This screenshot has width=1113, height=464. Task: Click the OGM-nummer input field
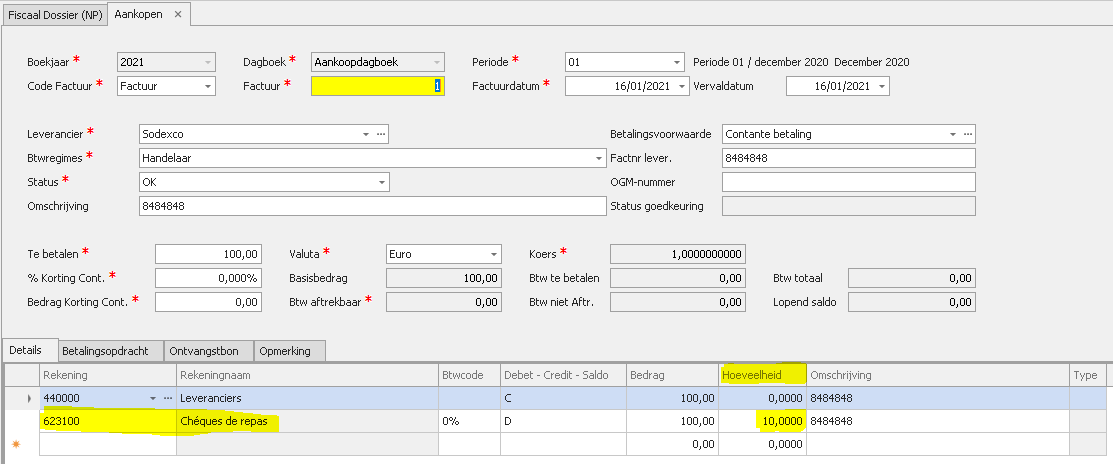[x=847, y=182]
